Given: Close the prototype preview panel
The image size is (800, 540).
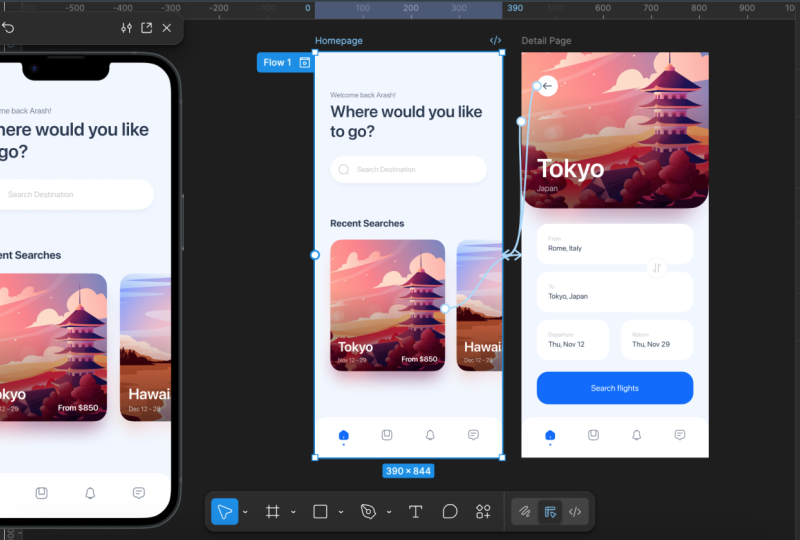Looking at the screenshot, I should pos(167,28).
